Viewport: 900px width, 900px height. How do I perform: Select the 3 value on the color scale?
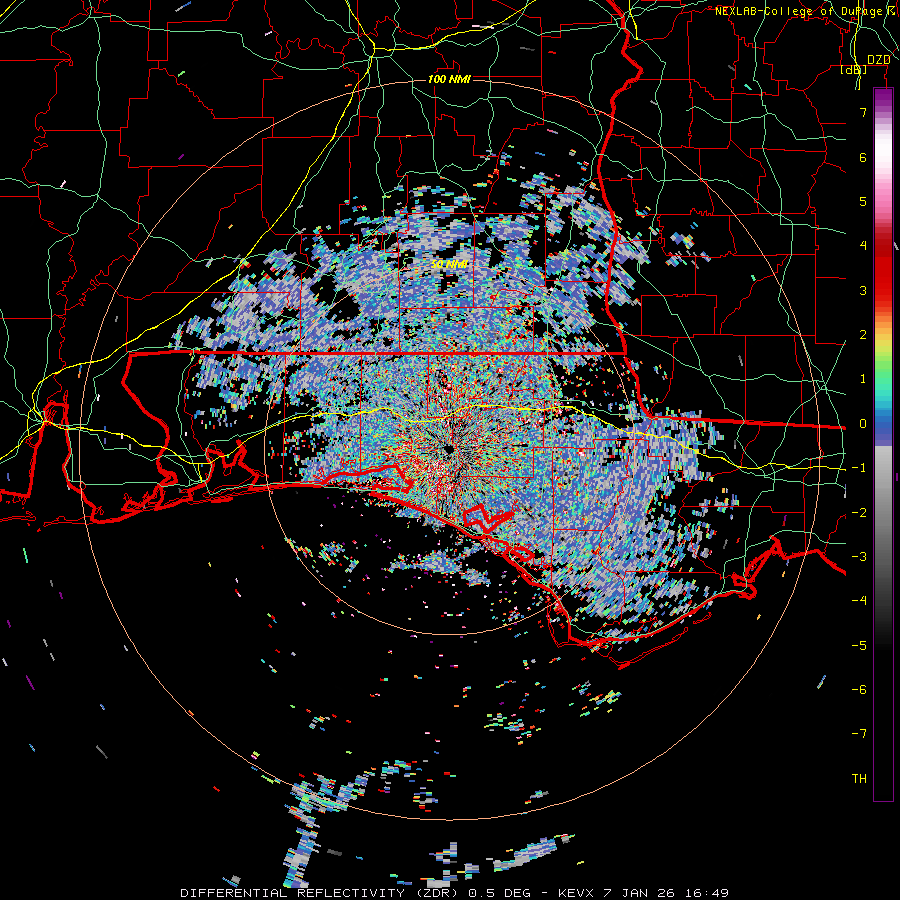(x=863, y=290)
